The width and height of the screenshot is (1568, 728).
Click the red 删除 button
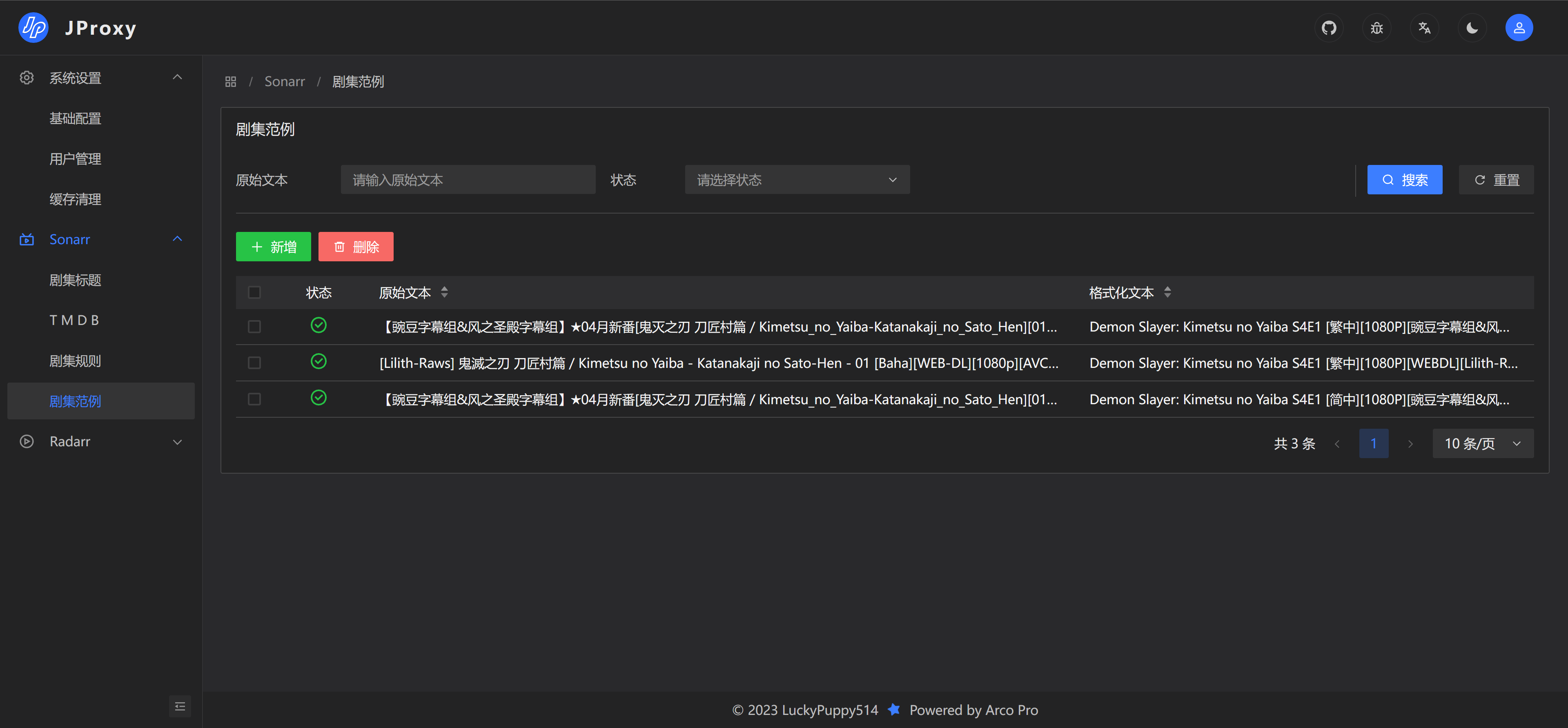pyautogui.click(x=356, y=247)
